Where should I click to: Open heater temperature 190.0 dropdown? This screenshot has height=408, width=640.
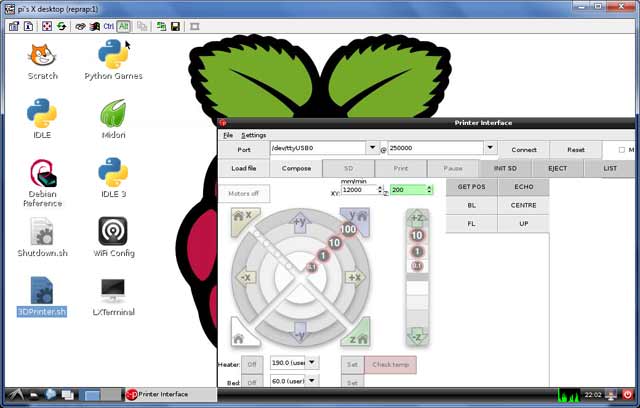(312, 362)
